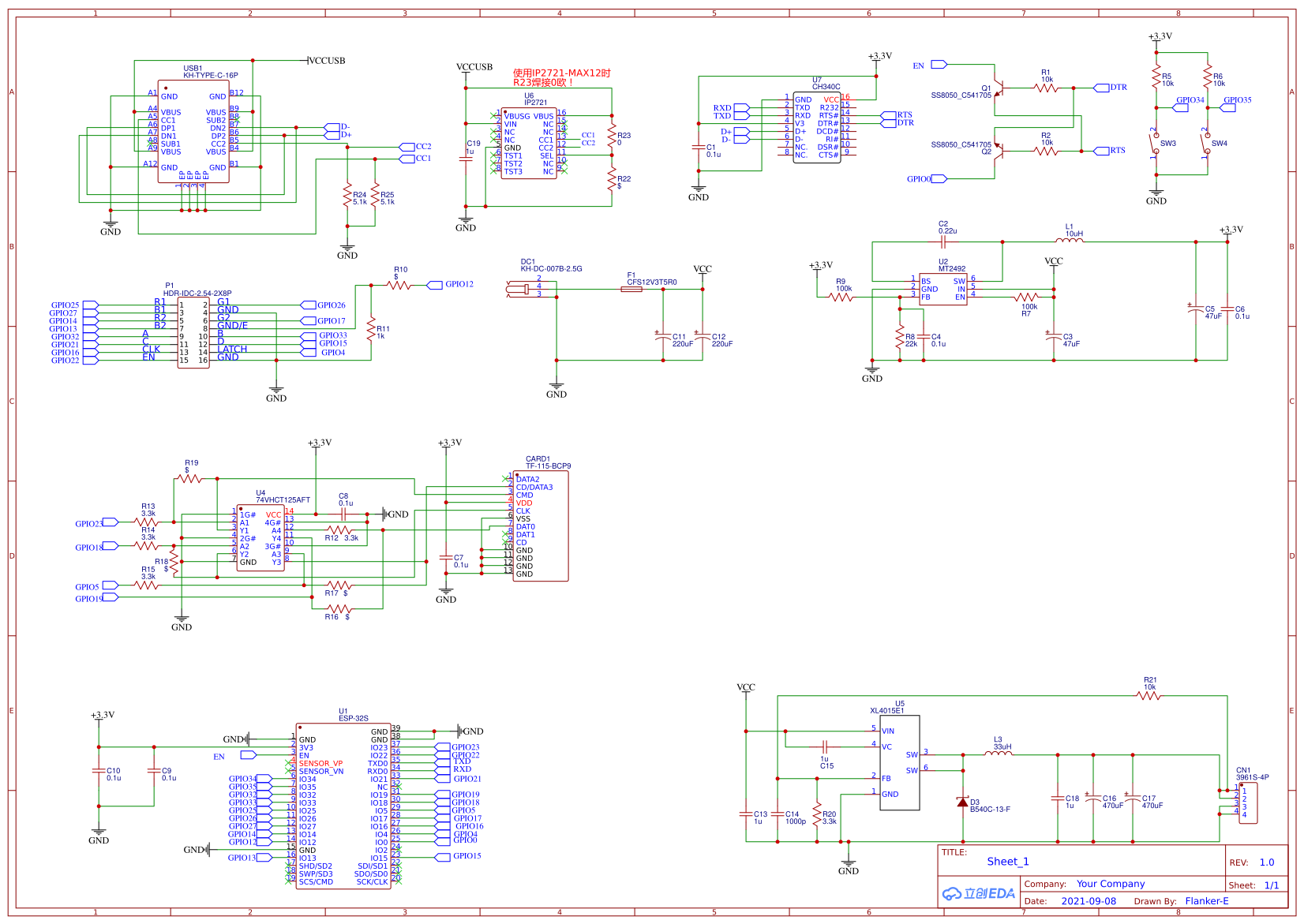Select the Your Company field
1304x924 pixels.
pyautogui.click(x=1110, y=884)
